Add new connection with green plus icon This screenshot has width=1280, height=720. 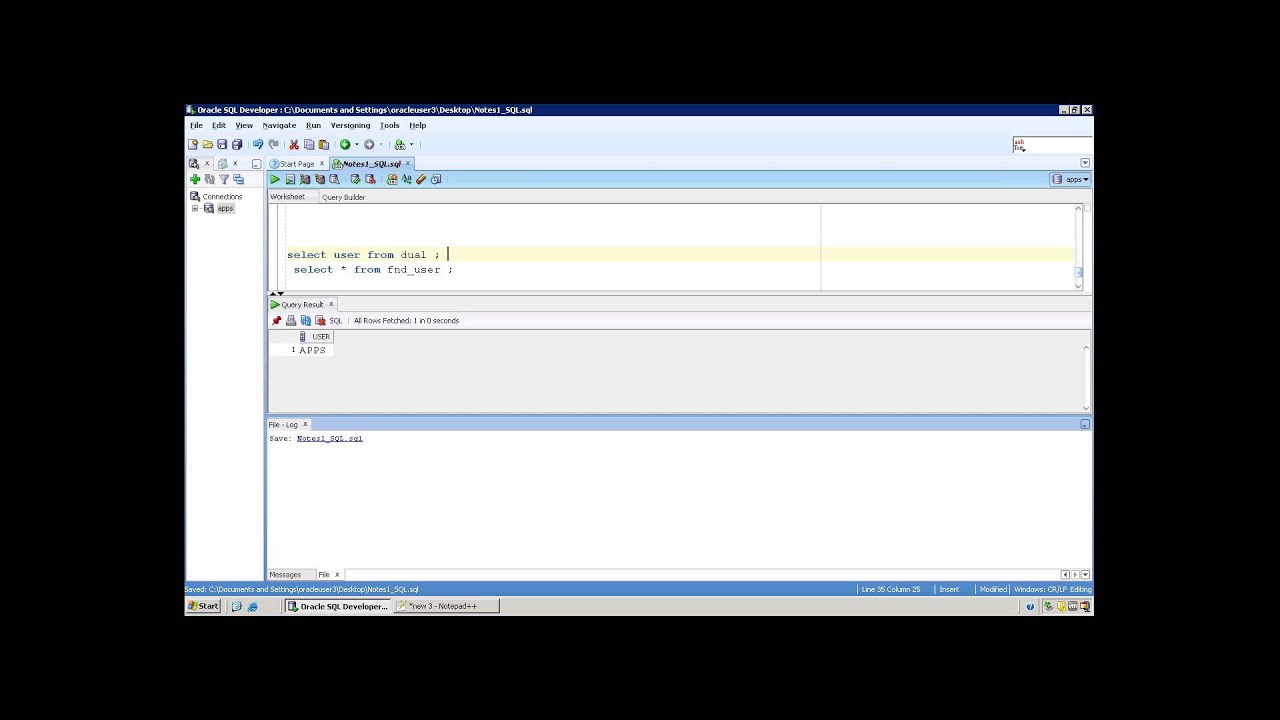[x=195, y=179]
